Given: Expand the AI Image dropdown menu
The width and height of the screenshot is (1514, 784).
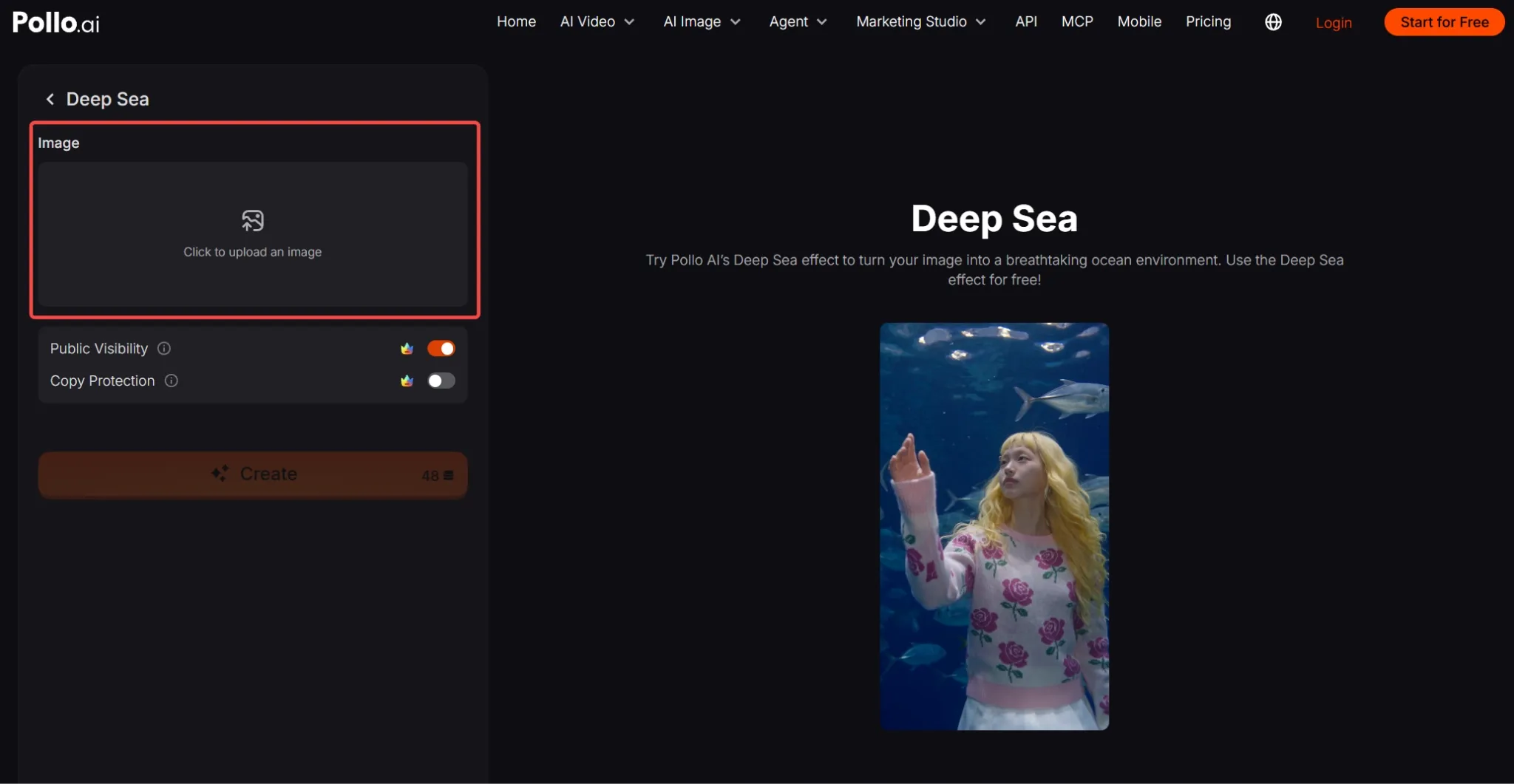Looking at the screenshot, I should (702, 22).
